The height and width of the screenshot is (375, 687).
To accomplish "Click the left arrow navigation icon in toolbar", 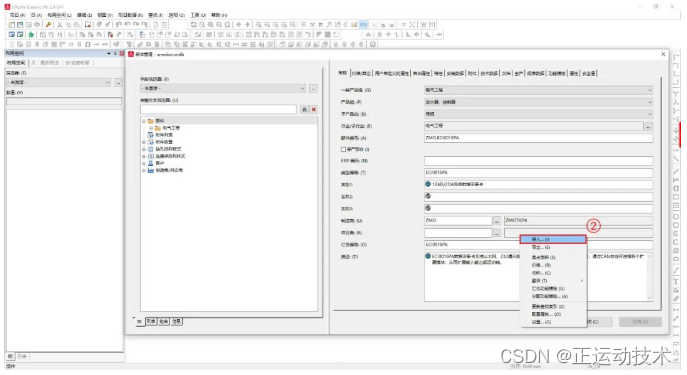I will coord(239,25).
